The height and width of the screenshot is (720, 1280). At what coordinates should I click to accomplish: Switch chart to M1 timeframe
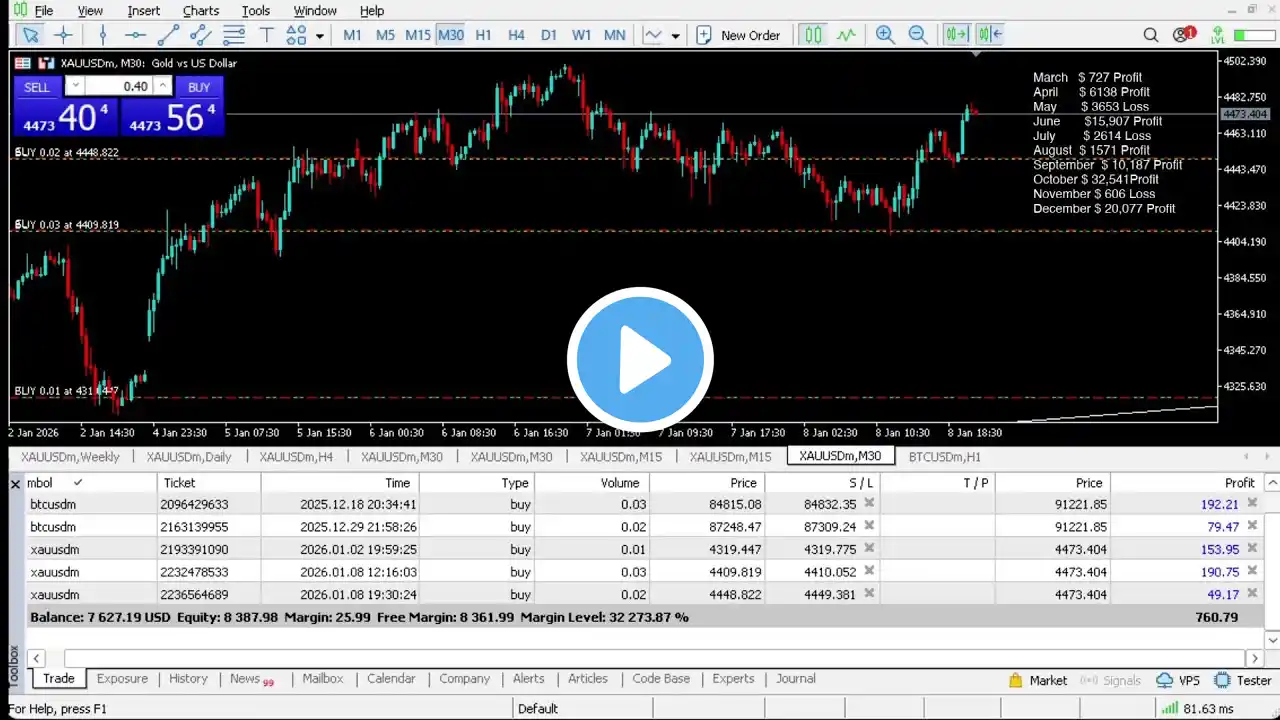click(x=352, y=35)
